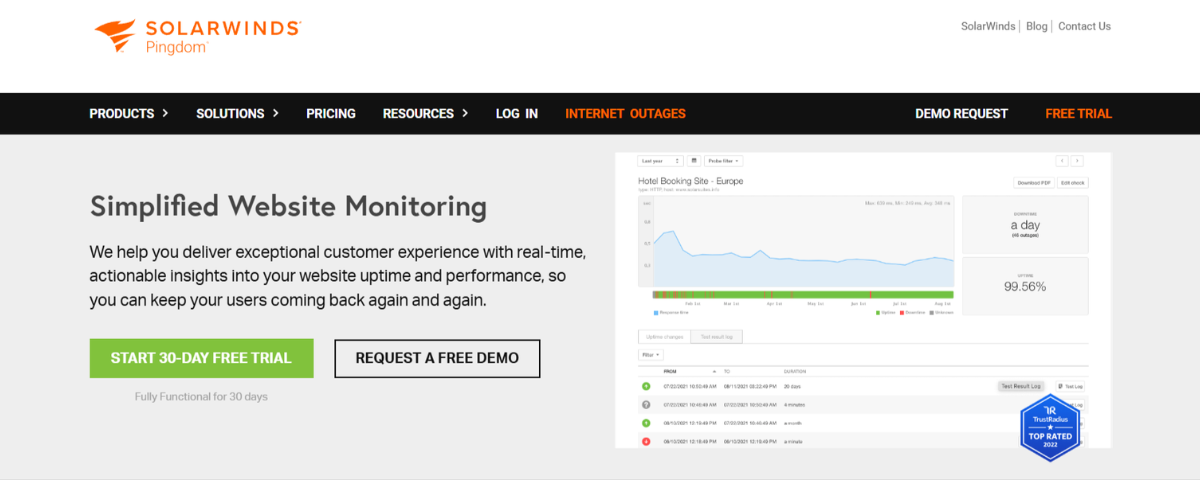The width and height of the screenshot is (1200, 480).
Task: Open the SolarWinds link in header
Action: click(987, 26)
